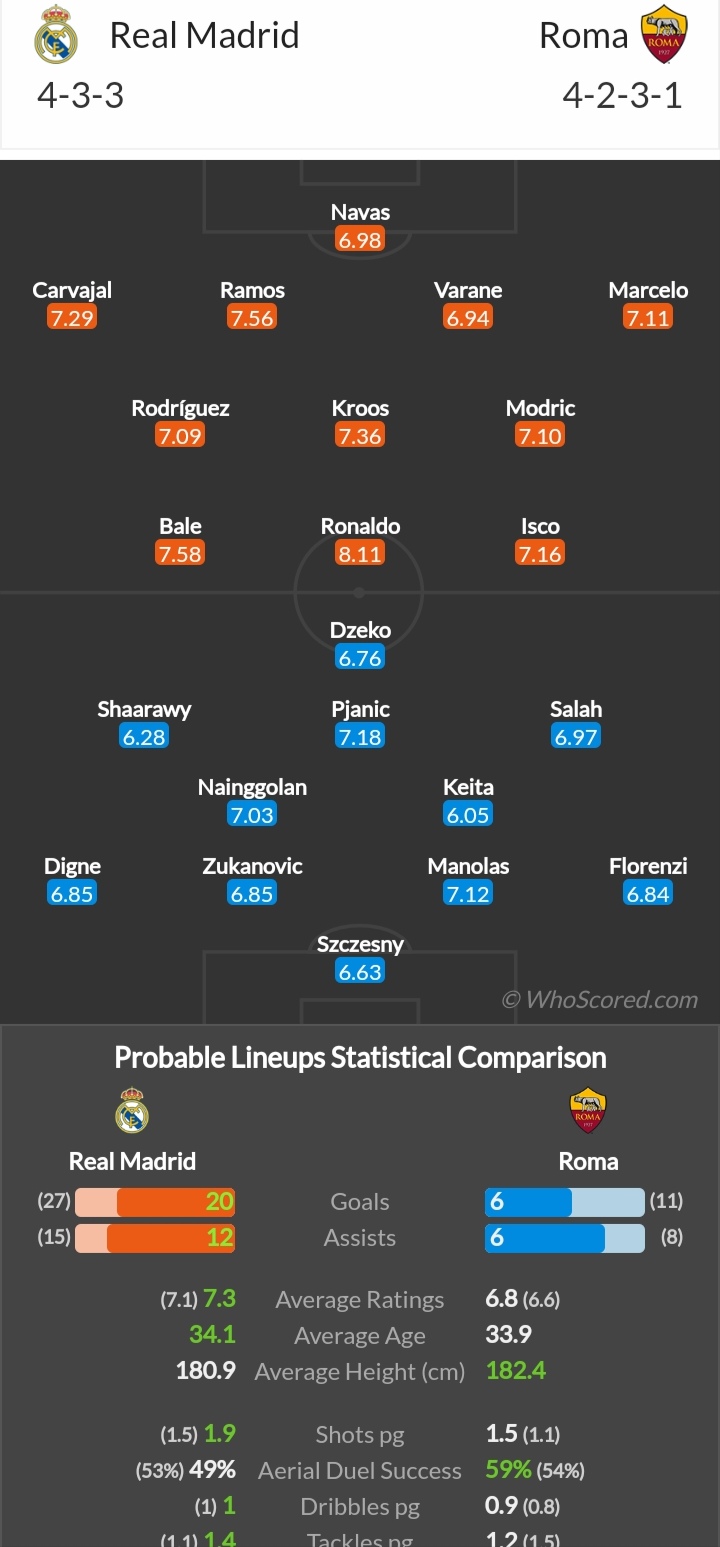Click Roma crest in statistical comparison
Screen dimensions: 720x1547
588,1110
